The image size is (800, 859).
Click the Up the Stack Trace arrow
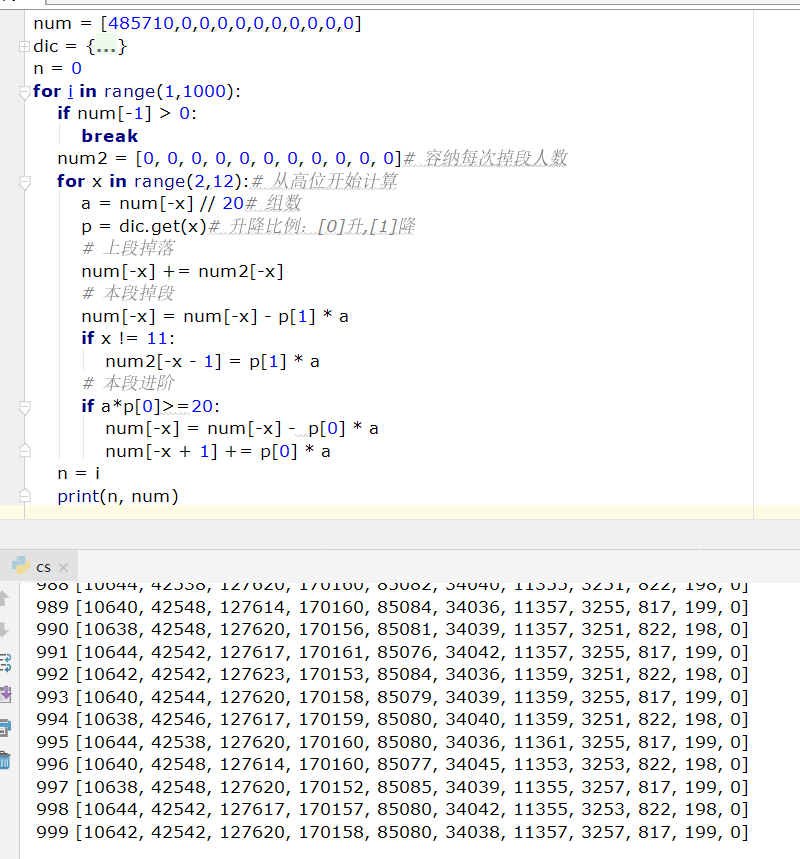click(x=5, y=598)
